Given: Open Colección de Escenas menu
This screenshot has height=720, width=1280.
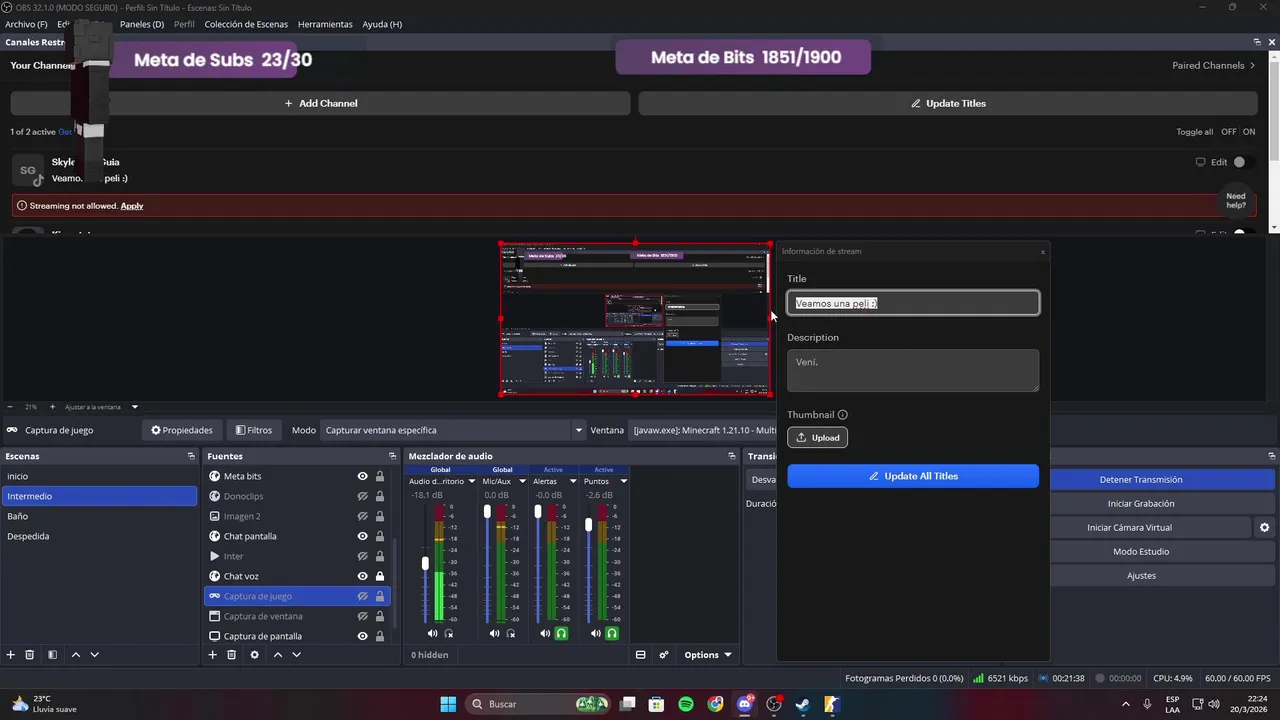Looking at the screenshot, I should 246,24.
